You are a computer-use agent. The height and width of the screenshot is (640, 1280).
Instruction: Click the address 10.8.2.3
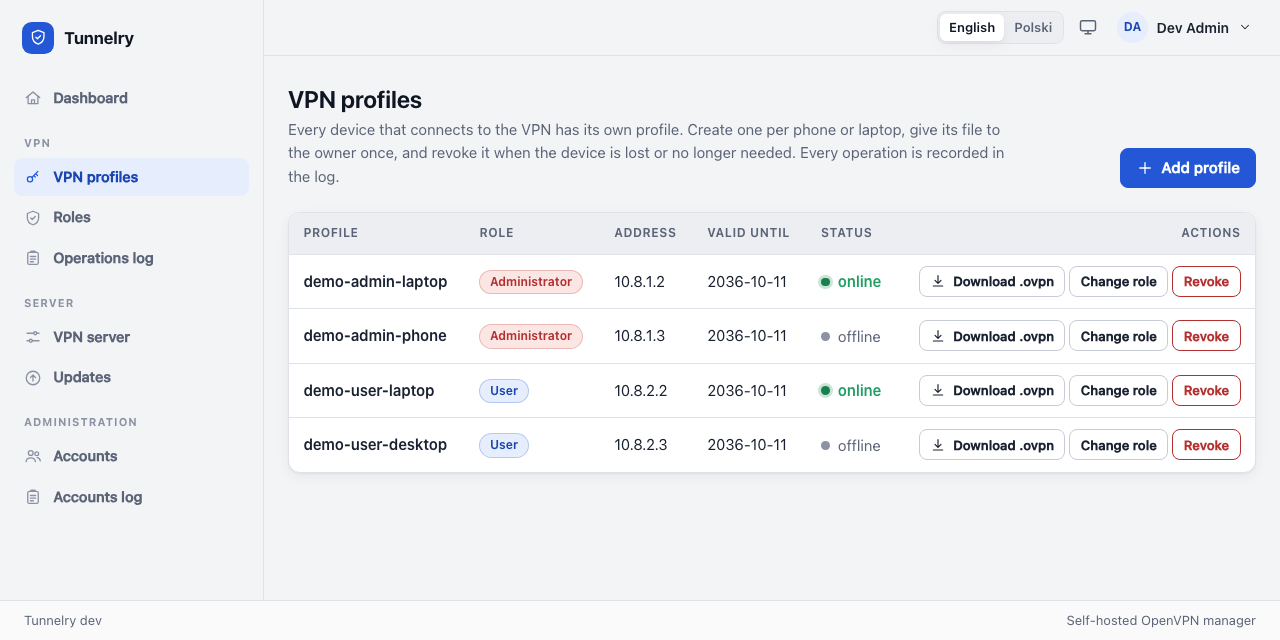pos(641,445)
